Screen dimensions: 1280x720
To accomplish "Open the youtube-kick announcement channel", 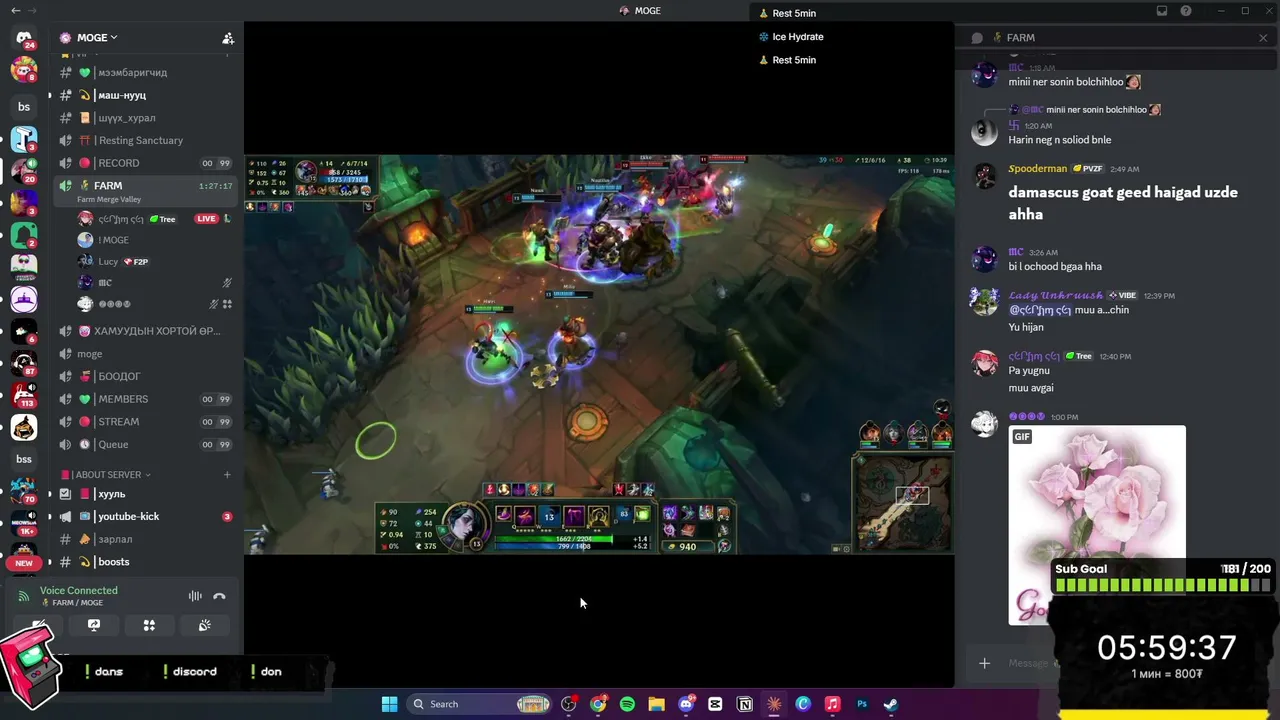I will 146,517.
